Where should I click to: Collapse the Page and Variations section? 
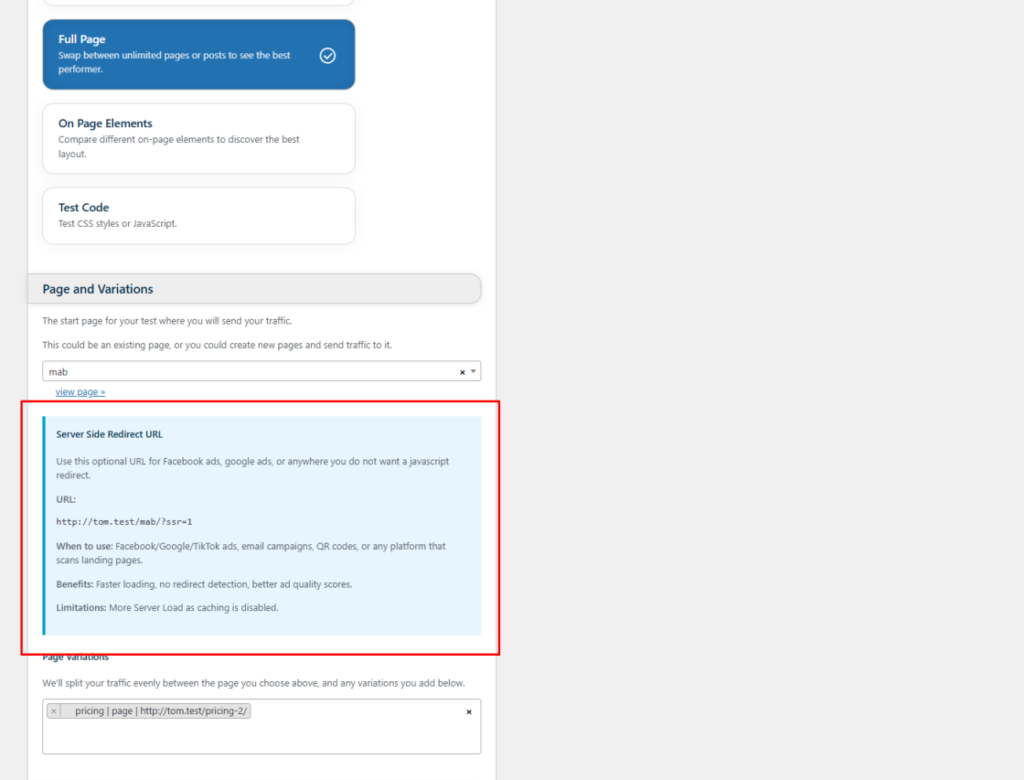255,289
